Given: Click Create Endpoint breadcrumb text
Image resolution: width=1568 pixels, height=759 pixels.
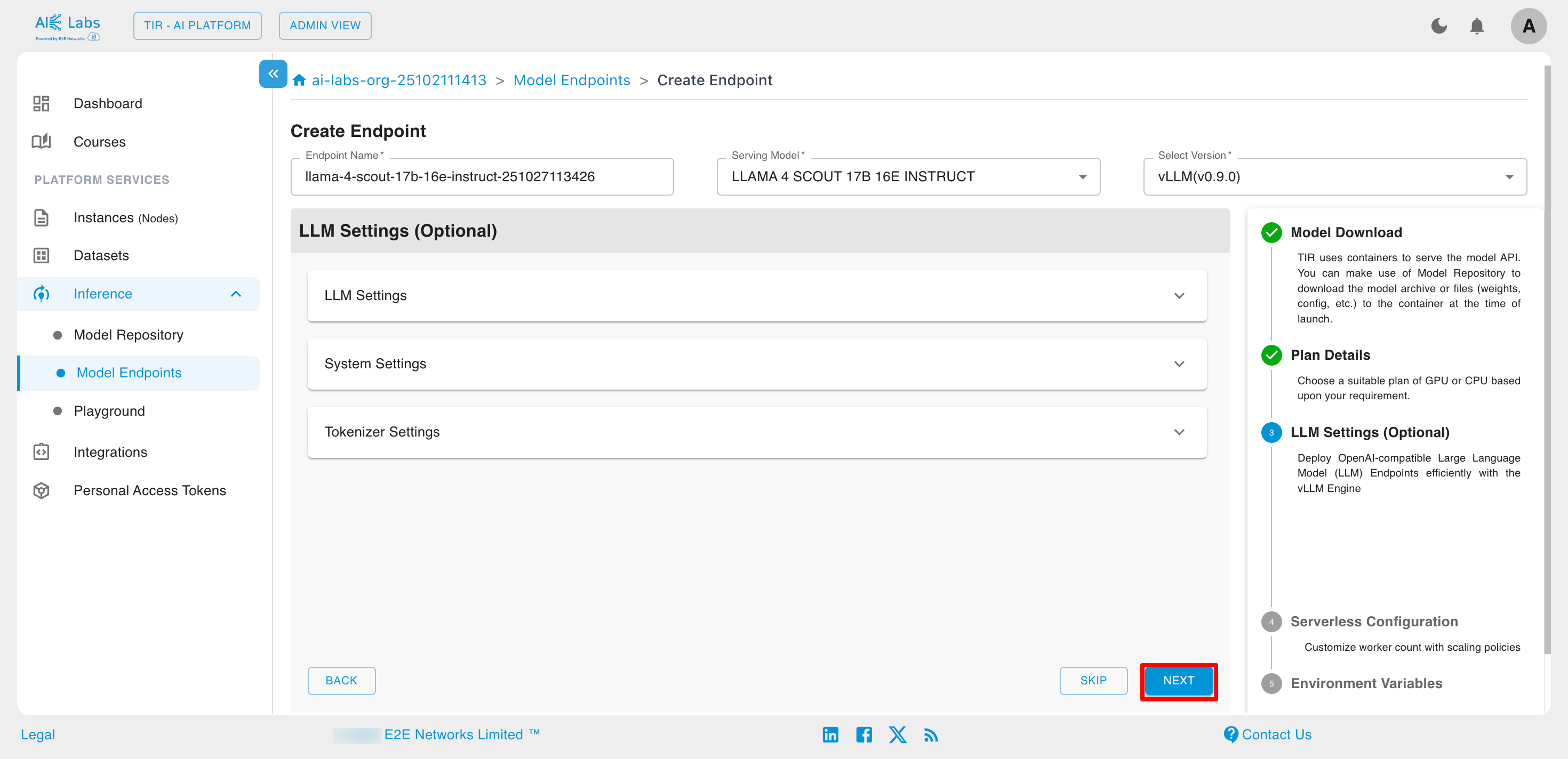Looking at the screenshot, I should tap(715, 80).
